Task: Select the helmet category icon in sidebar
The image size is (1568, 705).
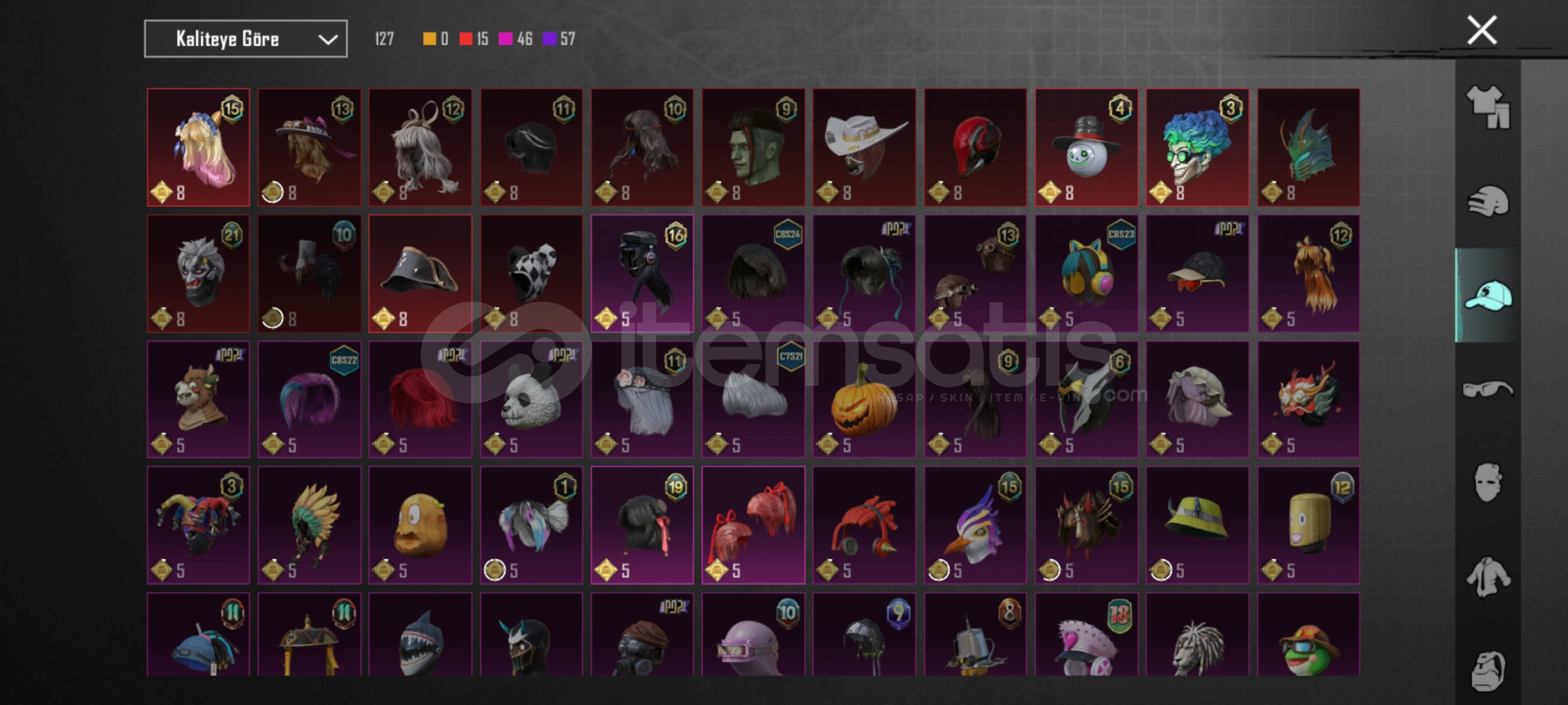Action: pos(1488,202)
